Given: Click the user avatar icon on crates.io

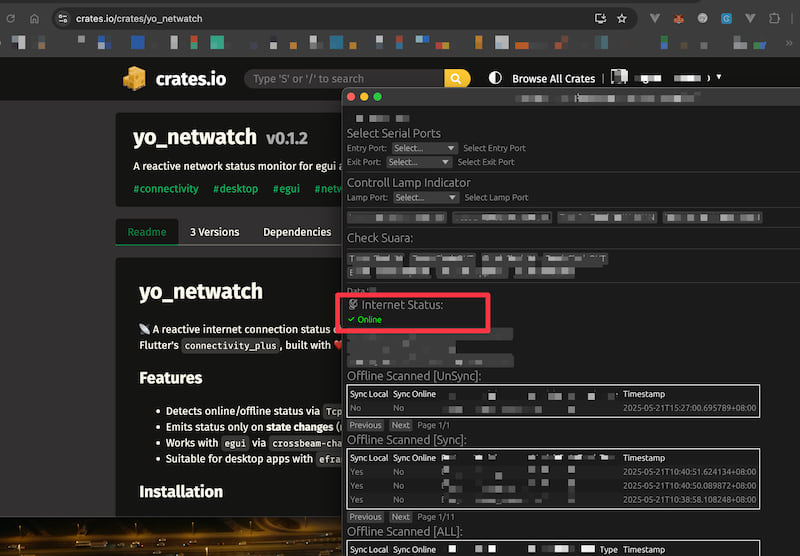Looking at the screenshot, I should pyautogui.click(x=619, y=77).
